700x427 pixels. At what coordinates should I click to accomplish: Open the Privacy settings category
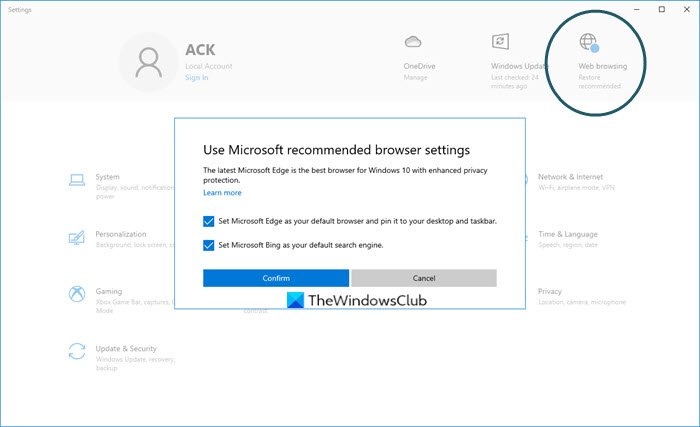tap(582, 296)
